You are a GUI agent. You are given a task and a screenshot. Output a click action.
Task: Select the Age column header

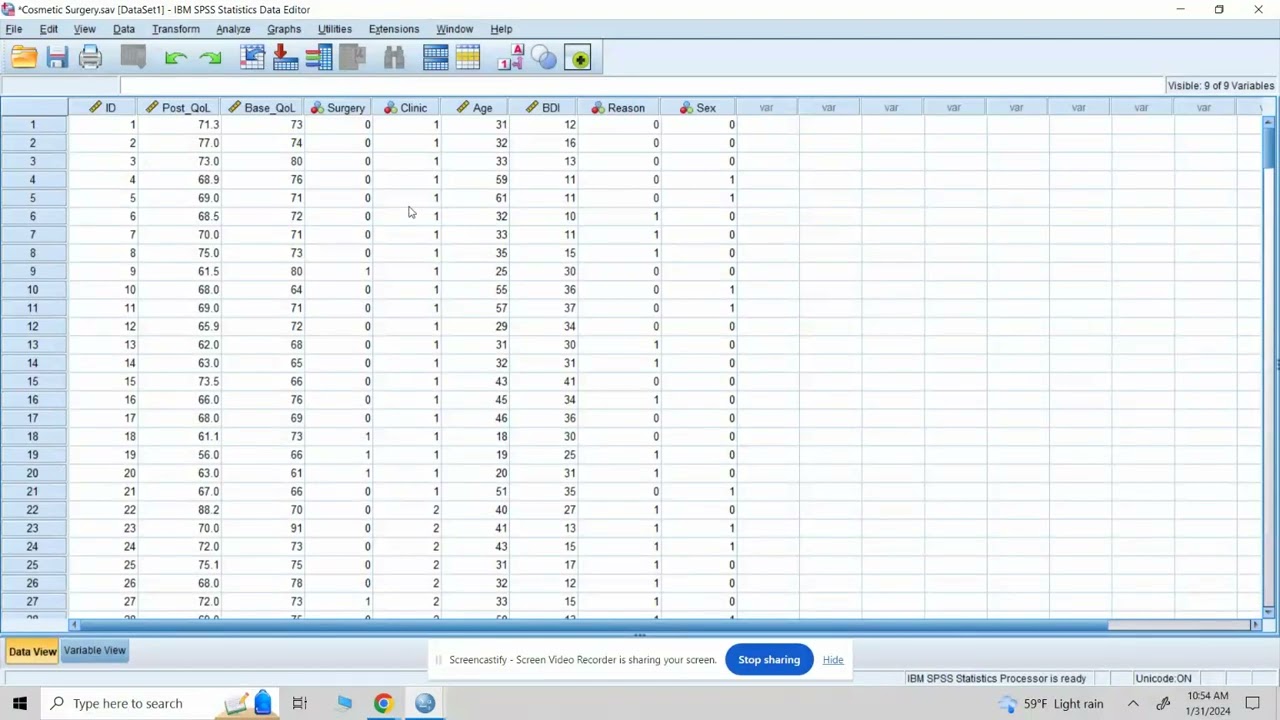pyautogui.click(x=475, y=107)
